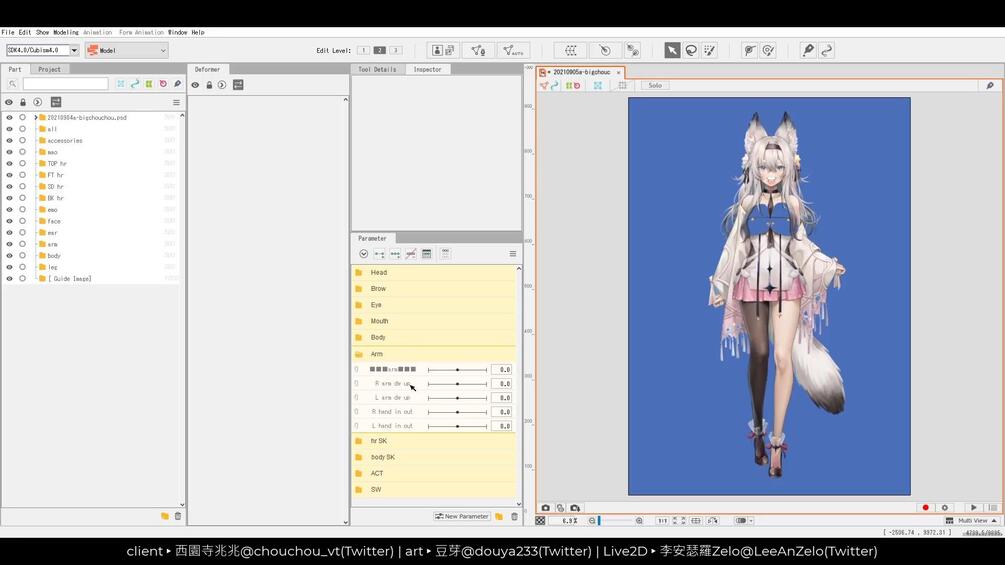This screenshot has height=565, width=1005.
Task: Click the pin icon in canvas toolbar
Action: tap(990, 85)
